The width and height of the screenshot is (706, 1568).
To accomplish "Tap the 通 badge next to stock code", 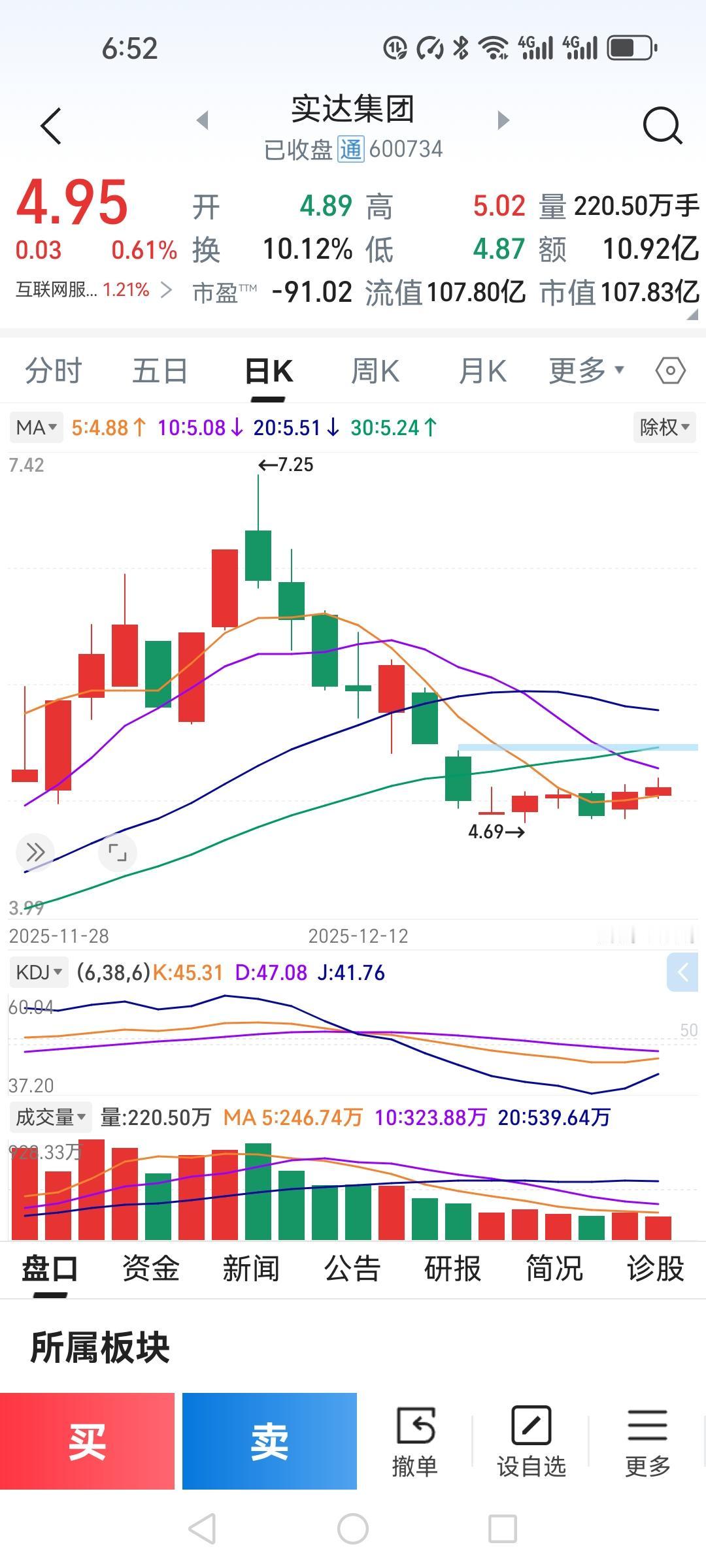I will click(x=350, y=149).
